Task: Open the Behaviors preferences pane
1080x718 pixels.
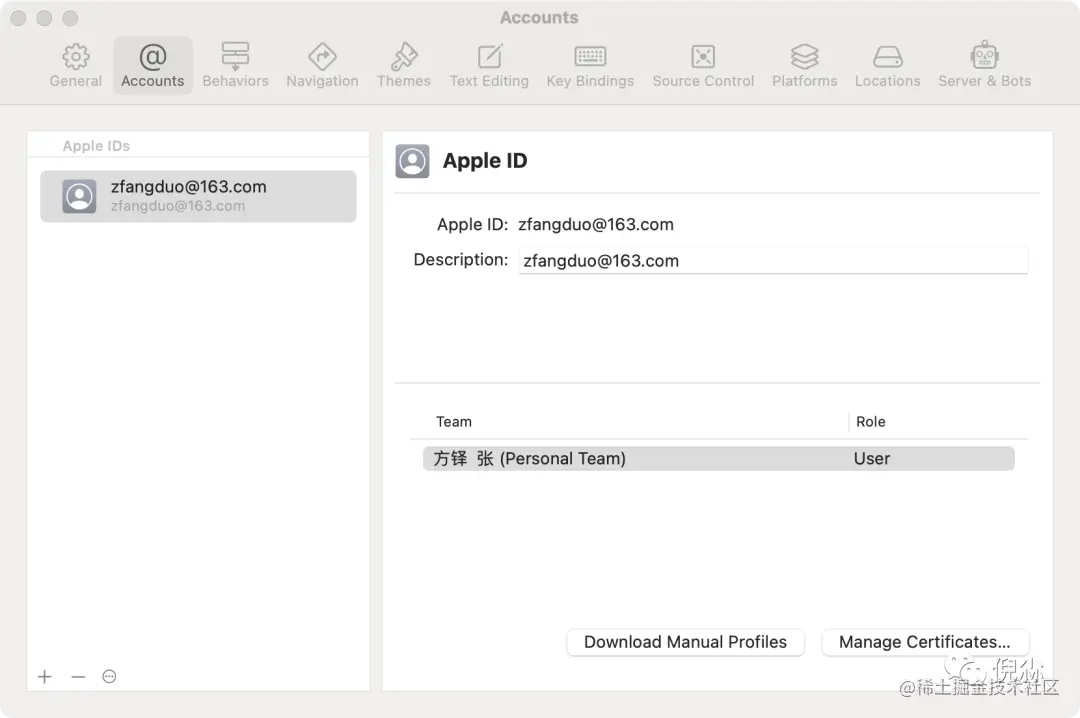Action: (x=235, y=66)
